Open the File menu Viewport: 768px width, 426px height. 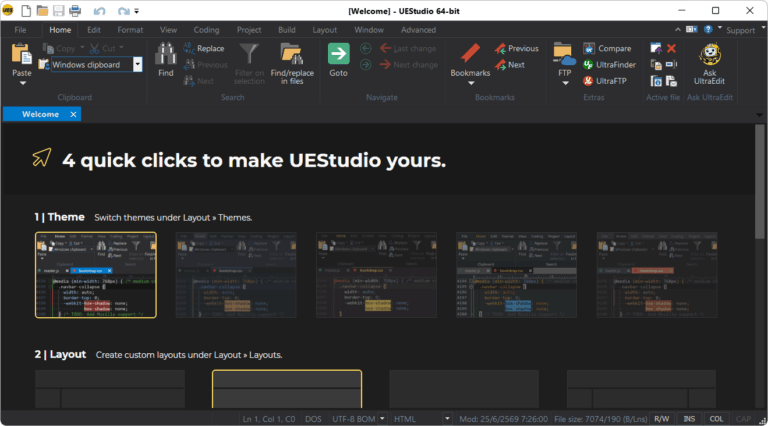click(20, 30)
